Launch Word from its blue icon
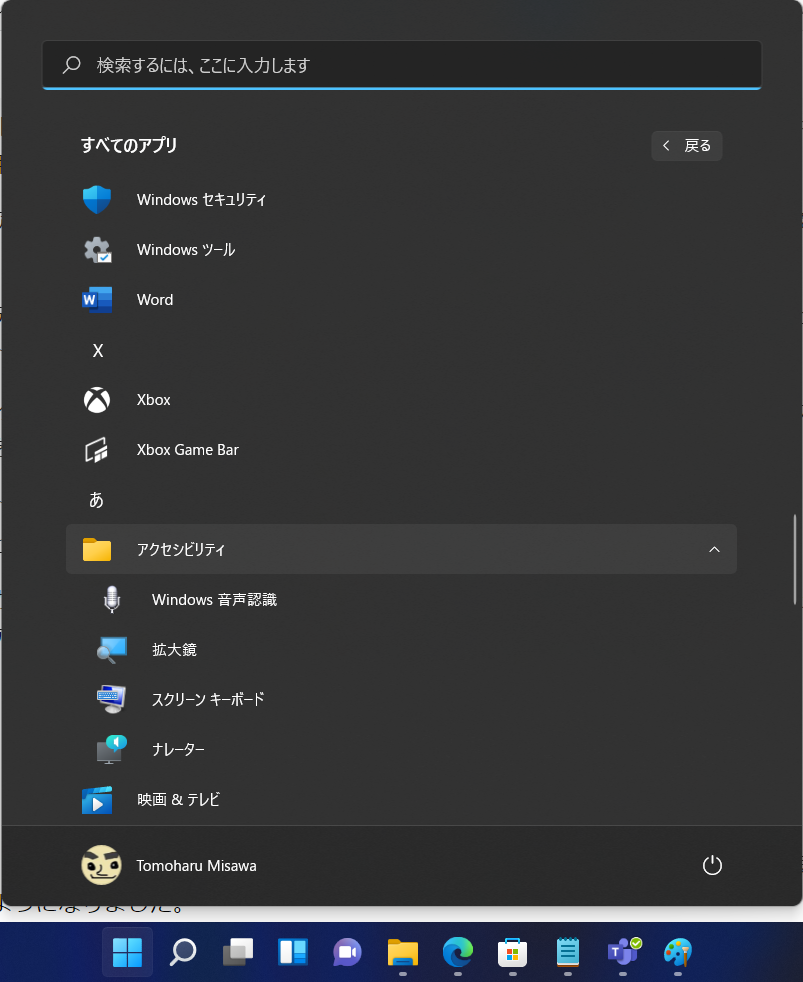This screenshot has height=982, width=803. tap(97, 300)
